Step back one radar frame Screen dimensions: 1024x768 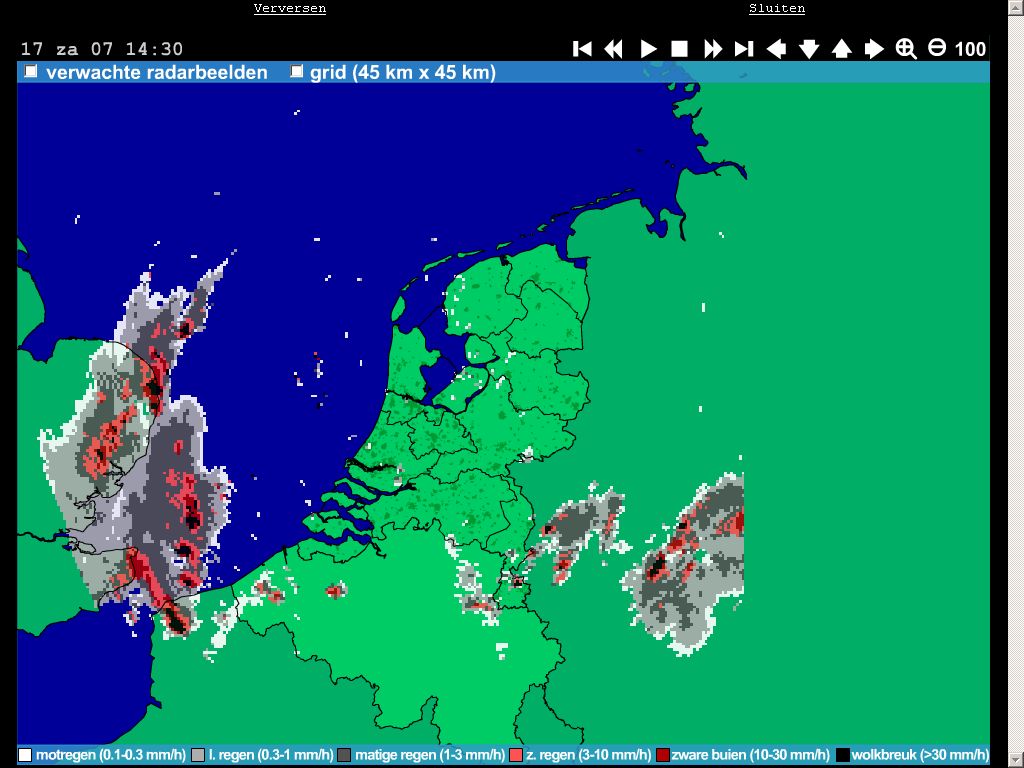[613, 49]
